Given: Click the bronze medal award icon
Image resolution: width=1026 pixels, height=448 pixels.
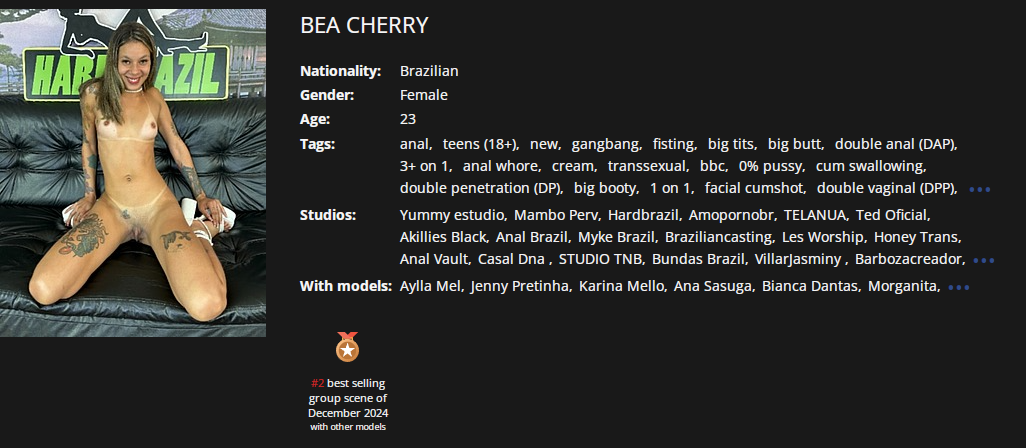Looking at the screenshot, I should [347, 347].
